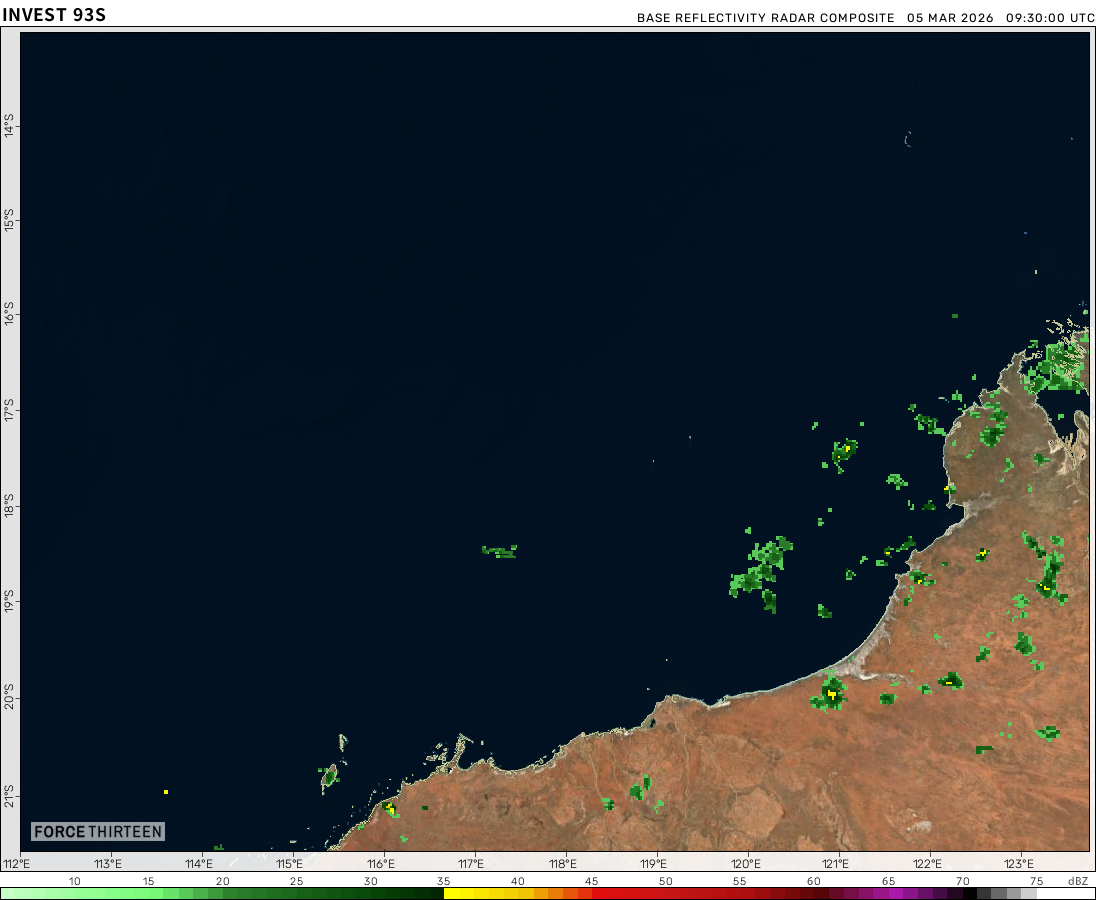Click the green radar cluster in the far northeast corner
The width and height of the screenshot is (1096, 900).
click(x=1056, y=366)
